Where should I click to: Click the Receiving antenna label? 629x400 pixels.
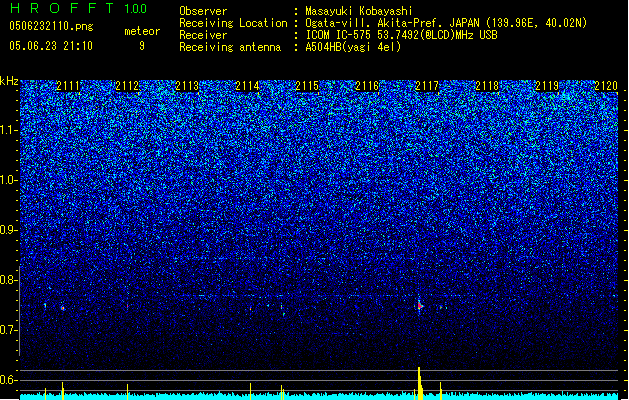pos(230,47)
